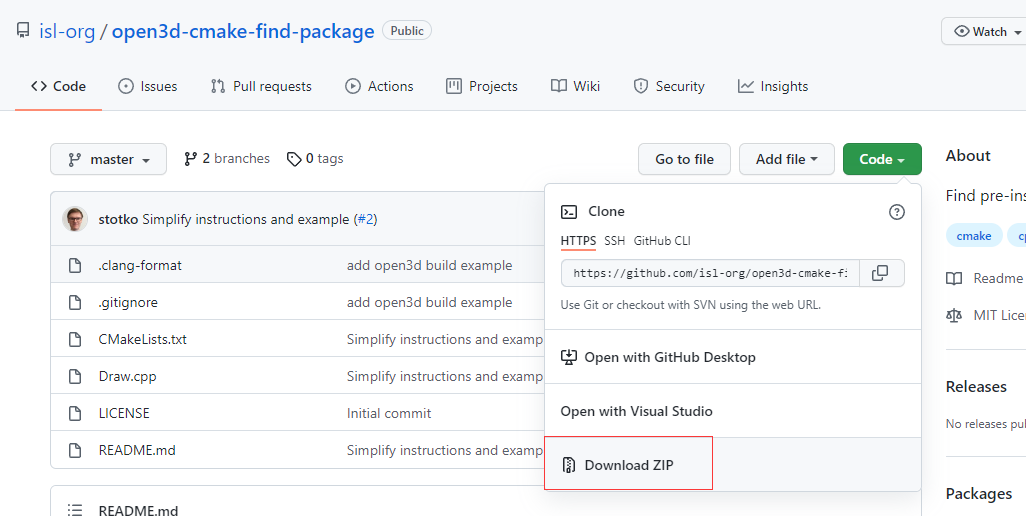Viewport: 1026px width, 516px height.
Task: Open pull request #2 link
Action: coord(365,220)
